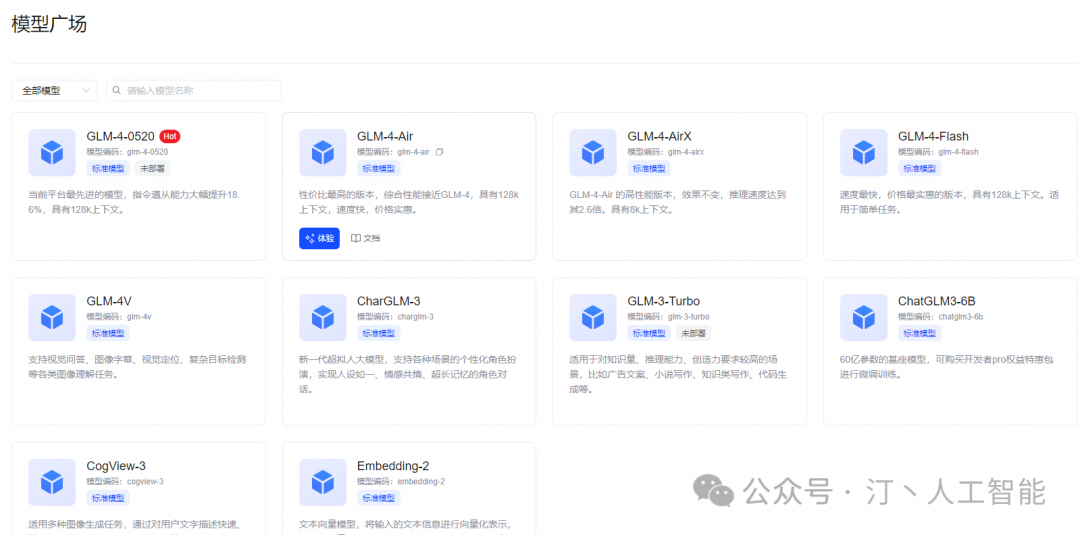Select the CharGLM-3 title text
This screenshot has width=1080, height=535.
(x=388, y=301)
